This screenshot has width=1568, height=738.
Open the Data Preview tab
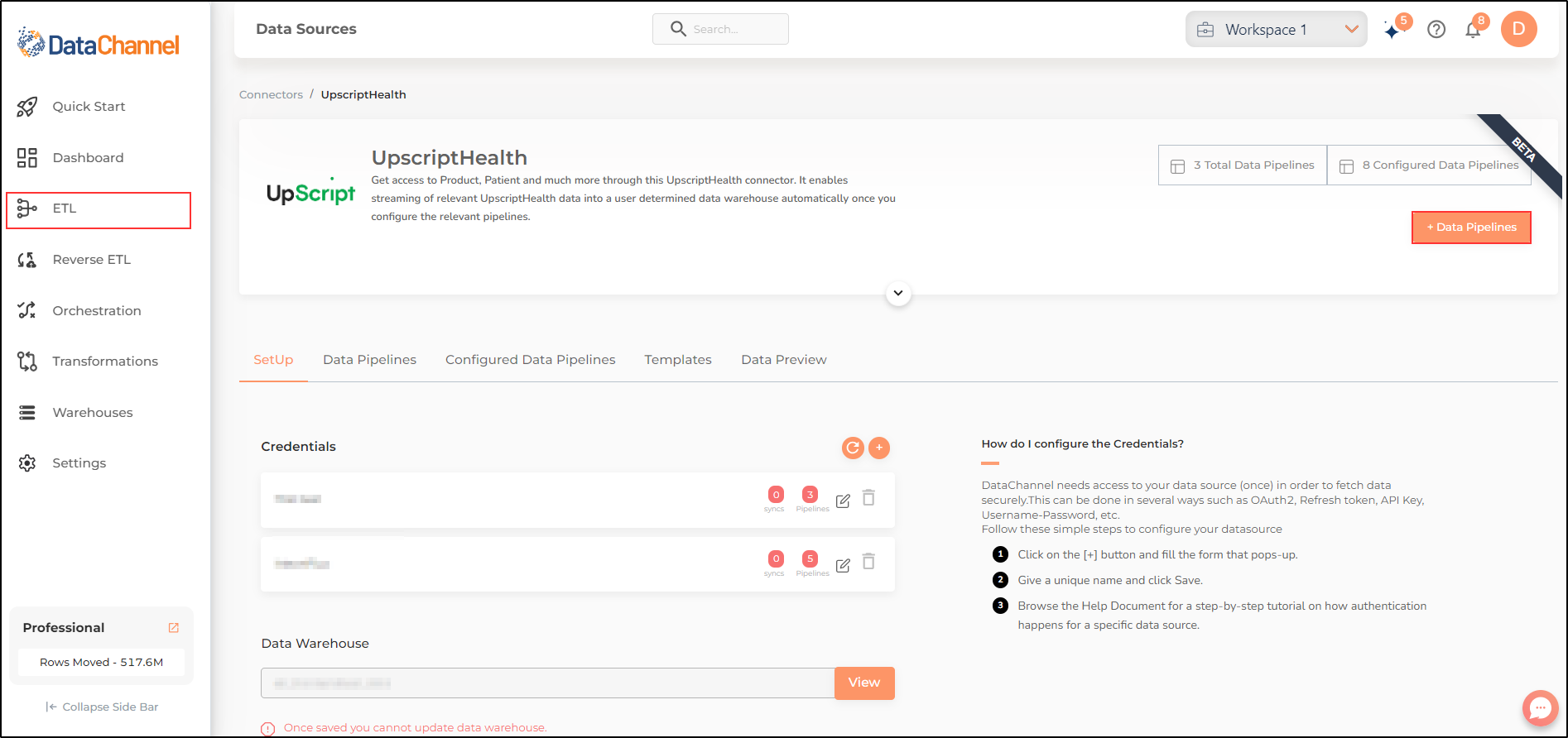784,360
